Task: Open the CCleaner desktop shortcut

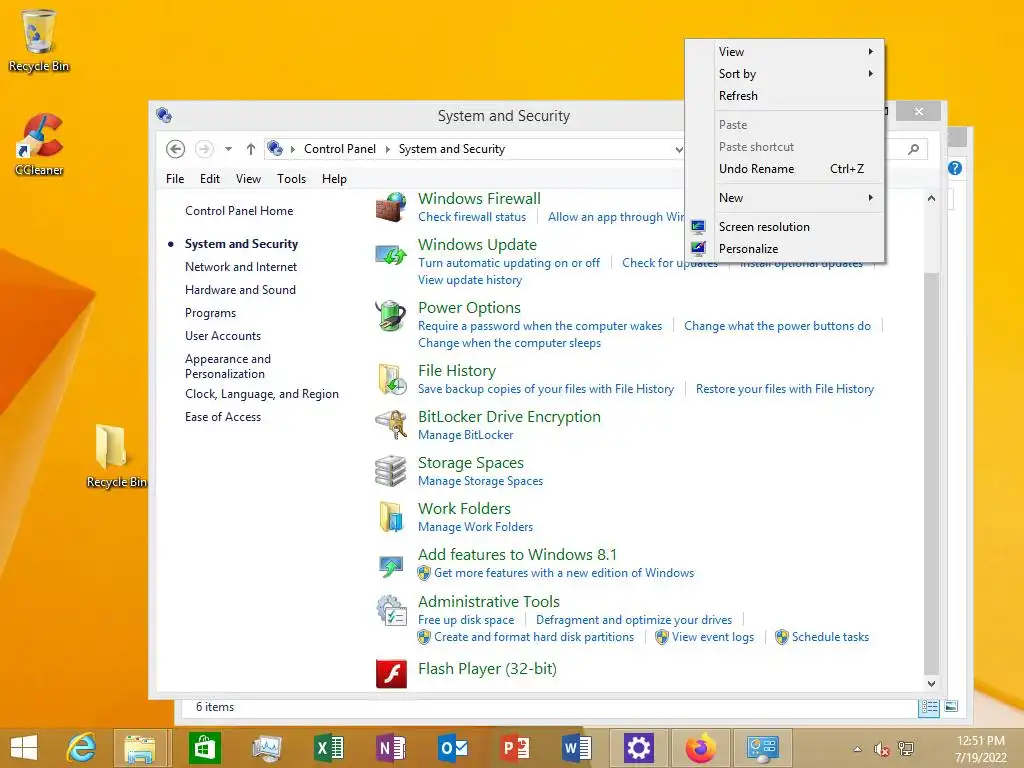Action: coord(39,144)
